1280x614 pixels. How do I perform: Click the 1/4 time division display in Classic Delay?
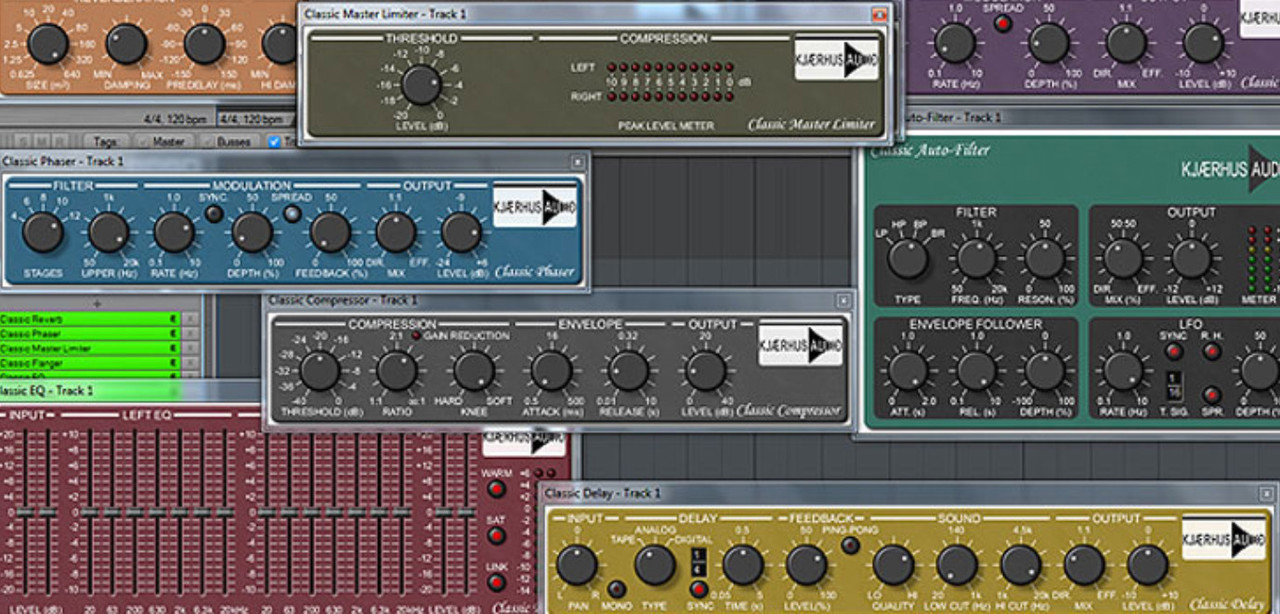pyautogui.click(x=699, y=561)
